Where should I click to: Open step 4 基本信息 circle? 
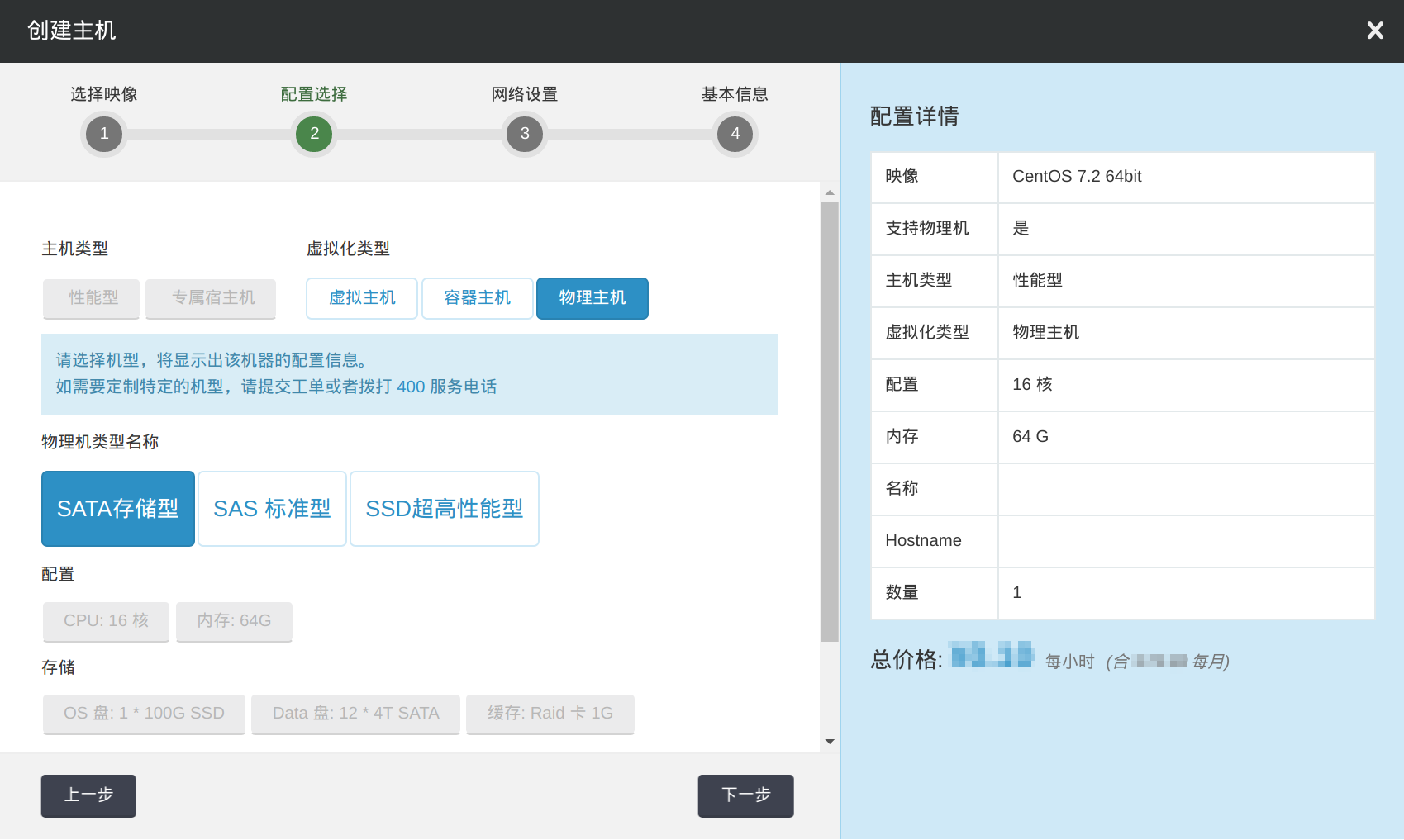pyautogui.click(x=735, y=134)
